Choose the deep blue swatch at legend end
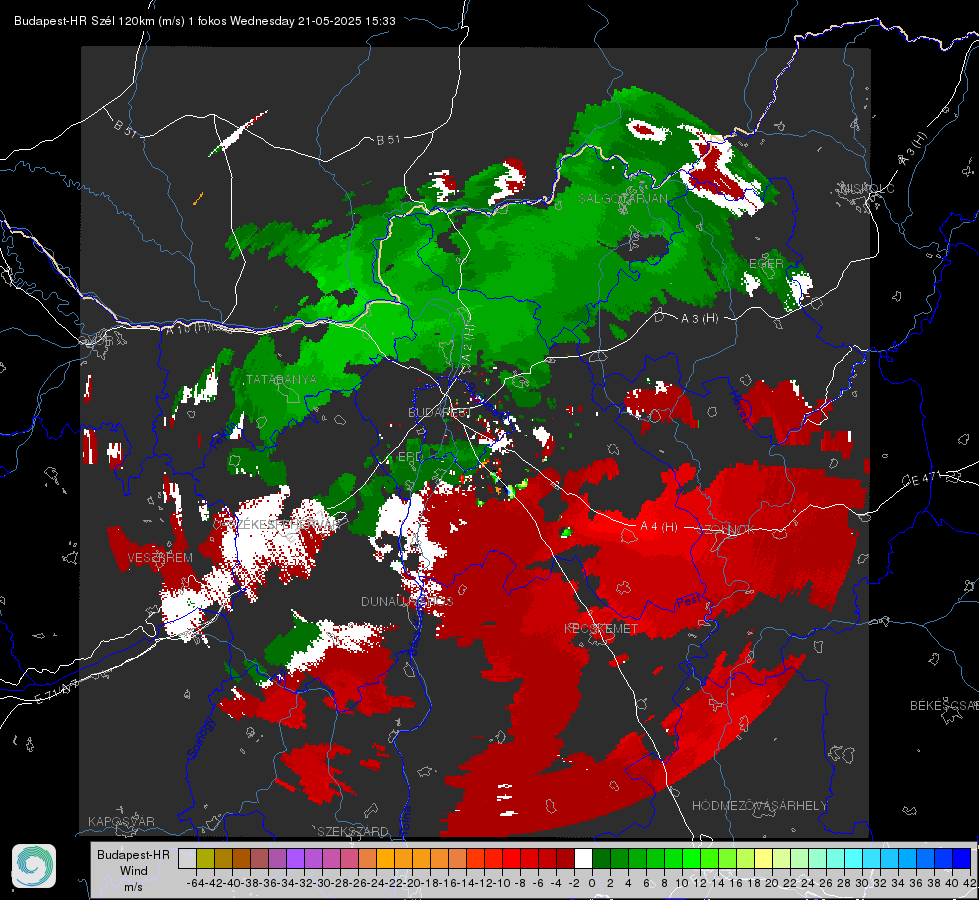Image resolution: width=979 pixels, height=900 pixels. (x=962, y=859)
